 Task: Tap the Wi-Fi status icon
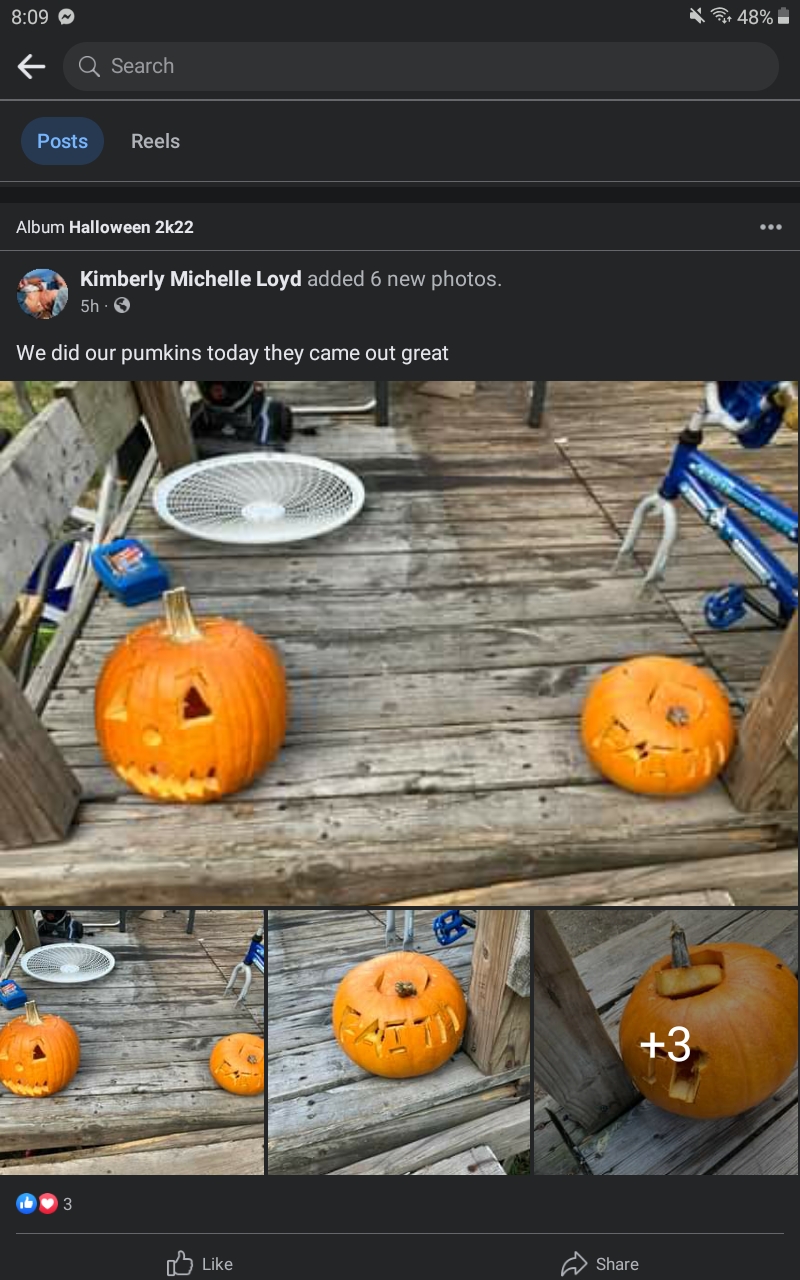point(721,16)
